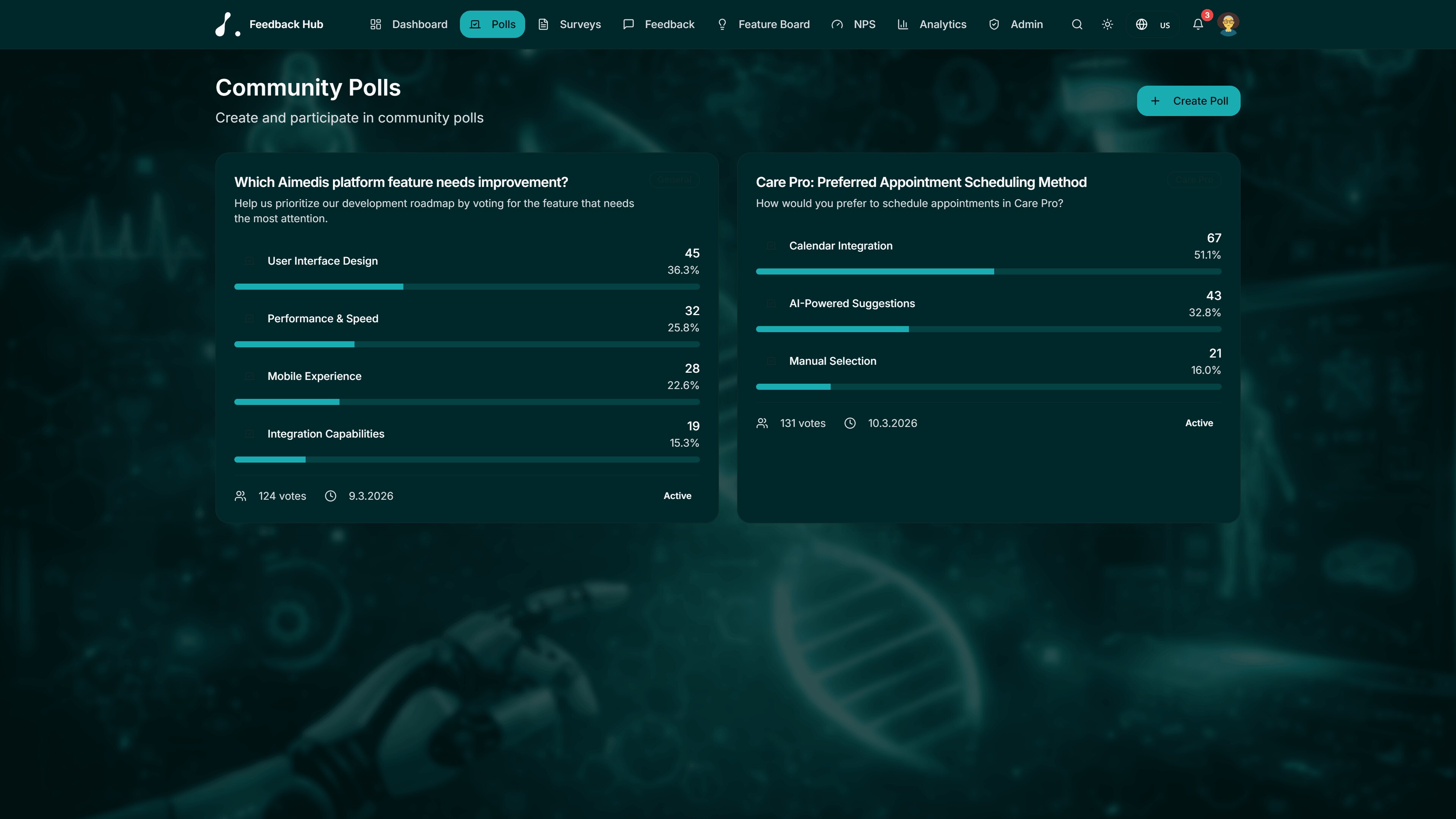Open the Dashboard nav item
This screenshot has height=819, width=1456.
pos(409,24)
